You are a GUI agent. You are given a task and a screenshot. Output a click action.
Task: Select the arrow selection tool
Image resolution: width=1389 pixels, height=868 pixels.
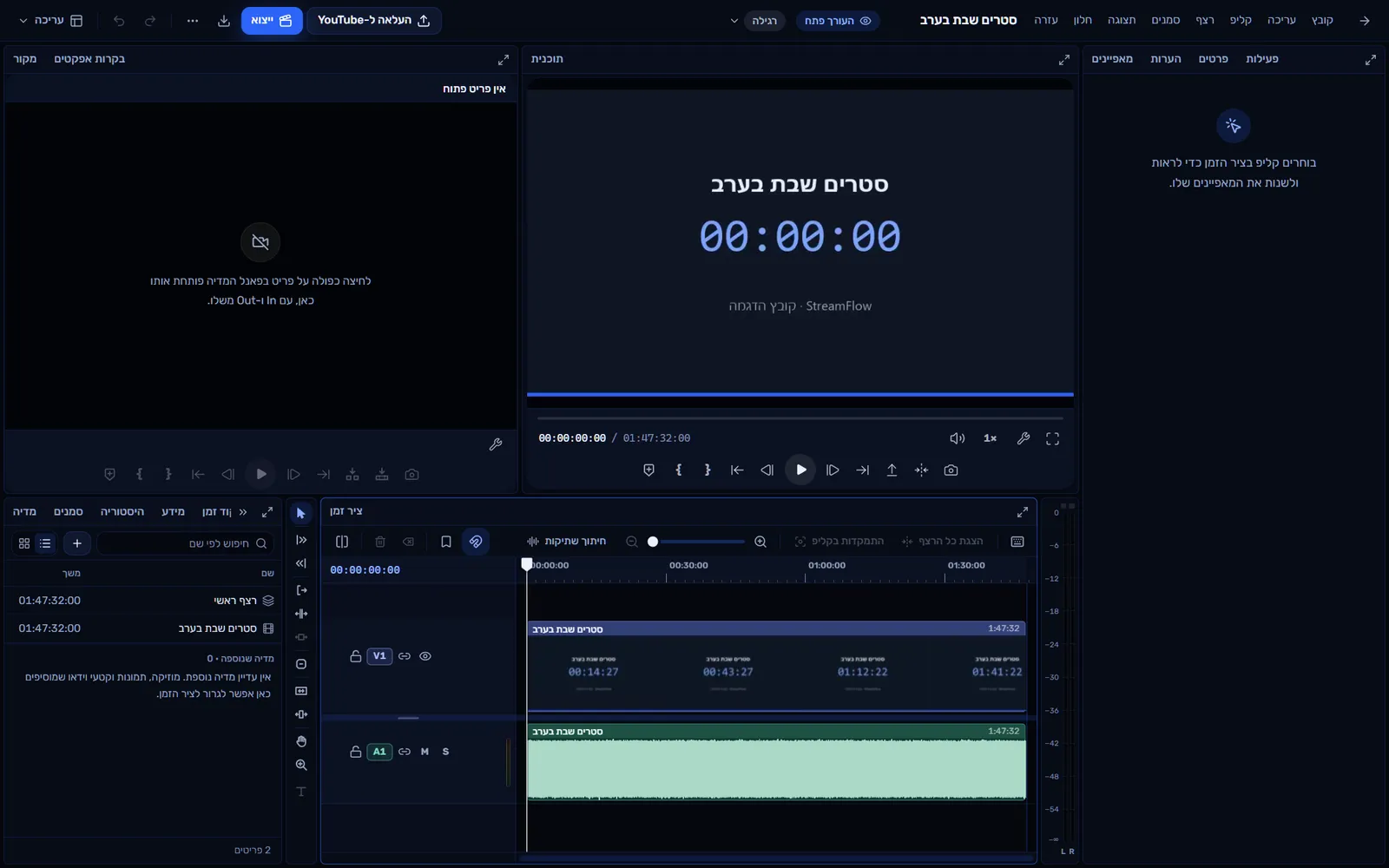(301, 513)
